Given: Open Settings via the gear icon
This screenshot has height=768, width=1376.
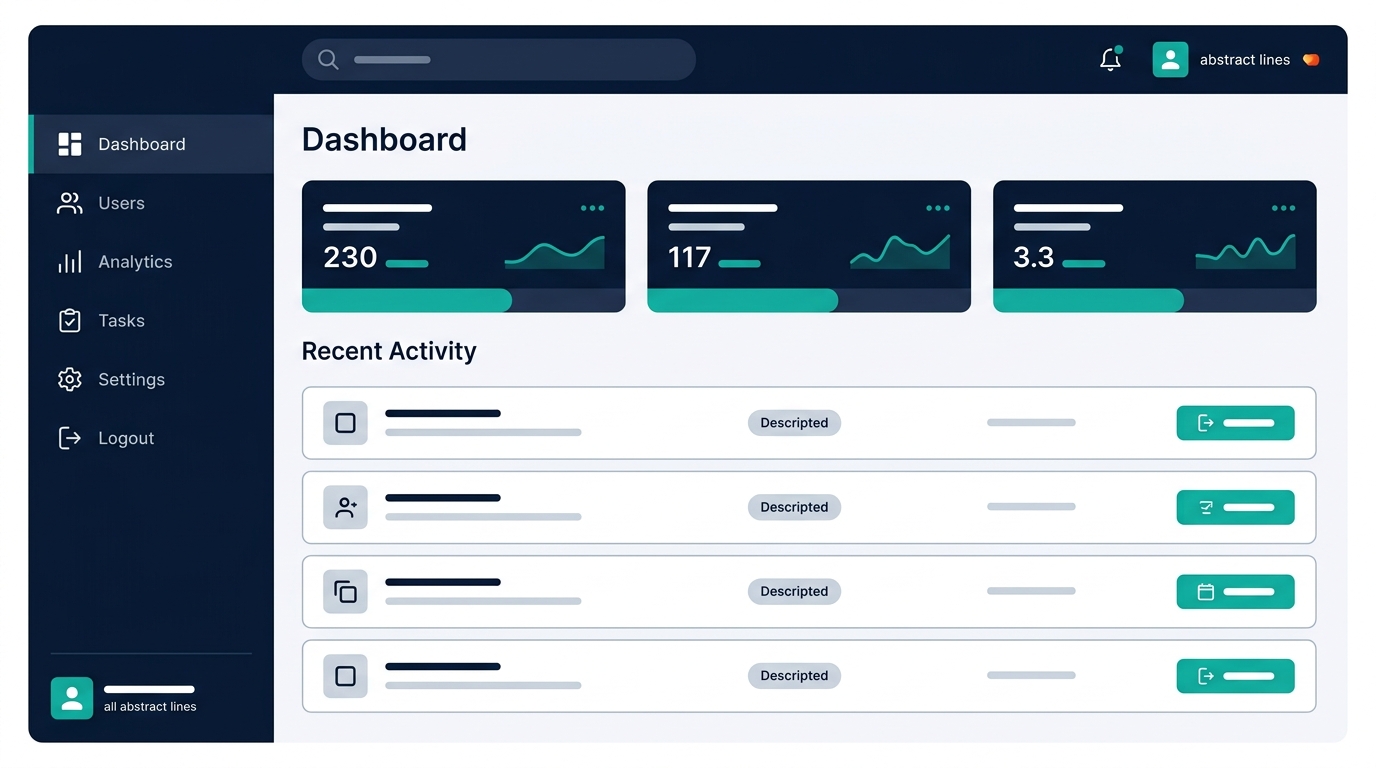Looking at the screenshot, I should pos(69,380).
